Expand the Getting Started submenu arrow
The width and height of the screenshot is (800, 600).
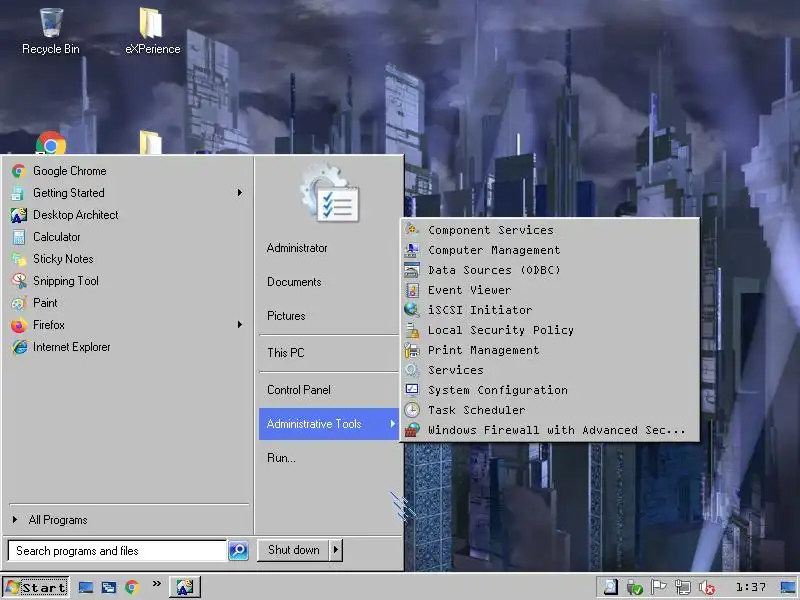tap(239, 192)
